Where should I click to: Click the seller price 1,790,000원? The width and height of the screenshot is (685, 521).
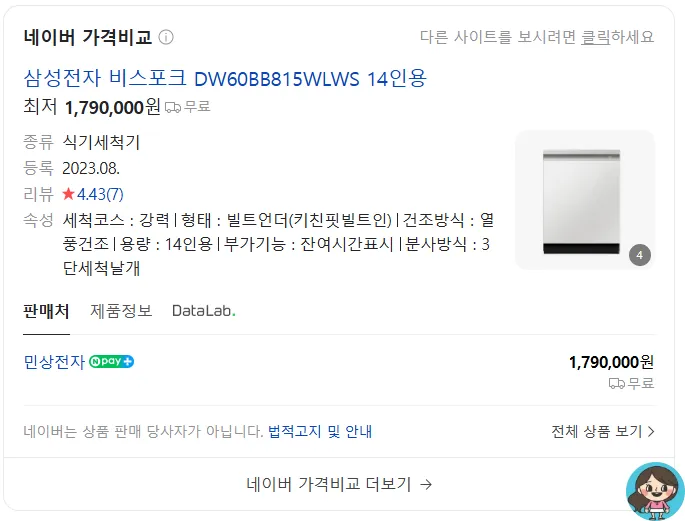pyautogui.click(x=611, y=362)
